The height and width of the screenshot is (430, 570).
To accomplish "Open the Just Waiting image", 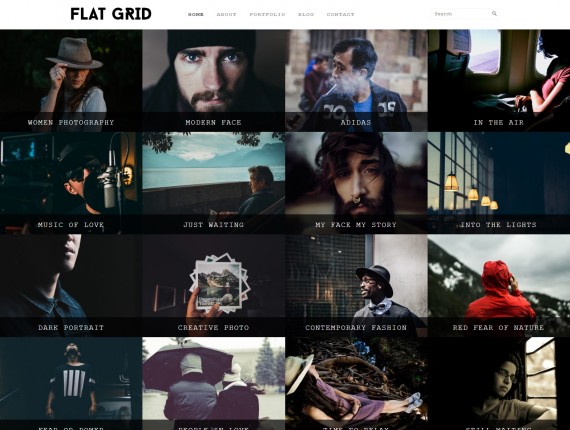I will coord(213,183).
